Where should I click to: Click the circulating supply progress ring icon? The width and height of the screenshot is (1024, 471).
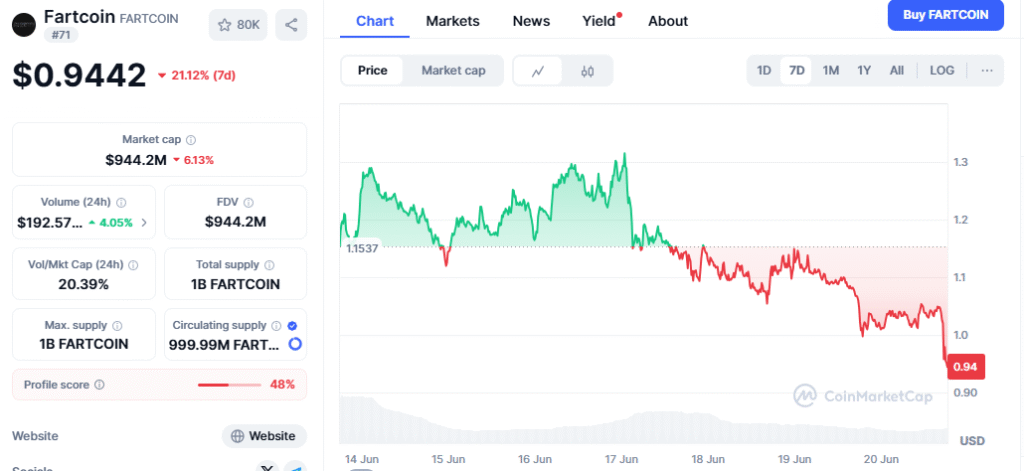295,344
